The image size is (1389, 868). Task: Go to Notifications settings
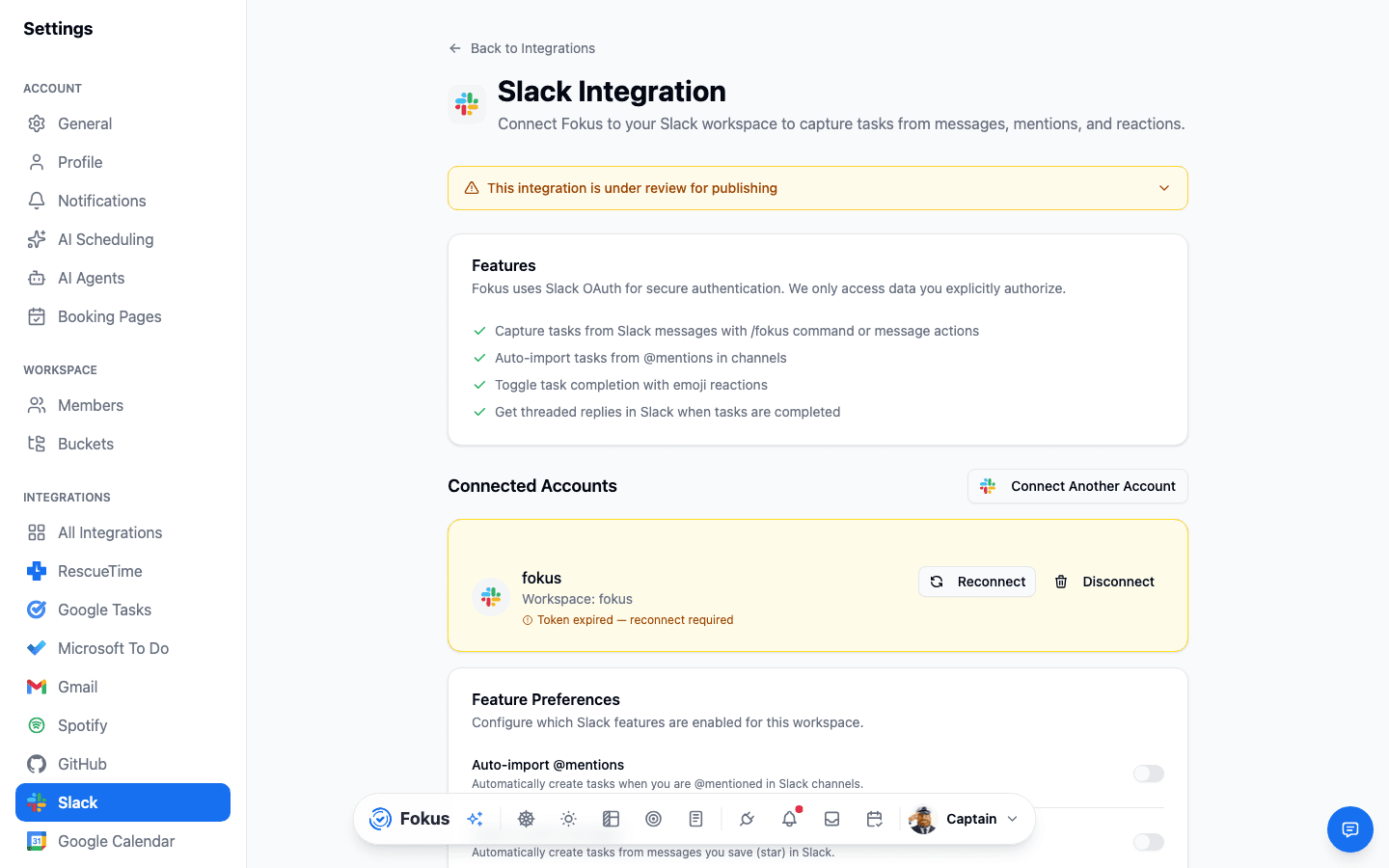tap(123, 201)
